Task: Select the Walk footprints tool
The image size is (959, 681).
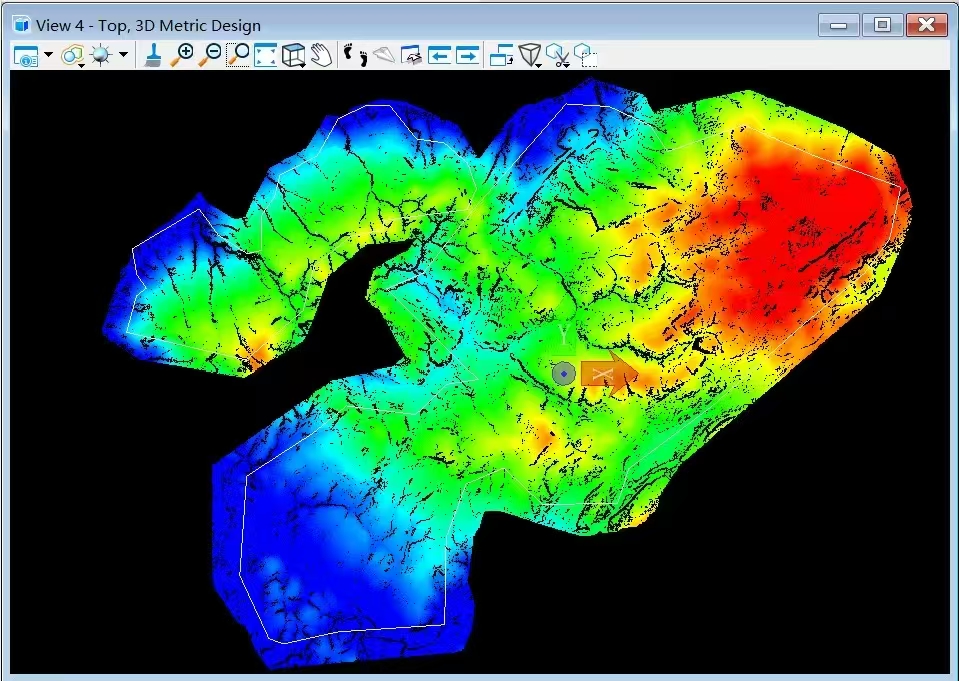Action: pos(354,56)
